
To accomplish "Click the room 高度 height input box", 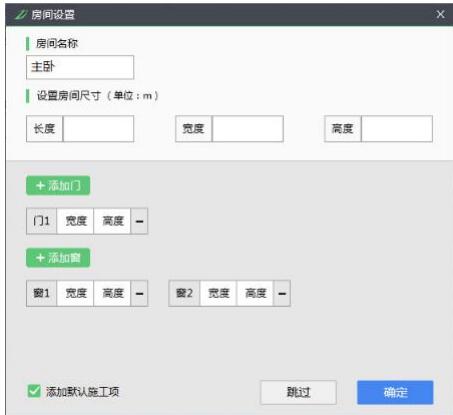I will [x=397, y=129].
